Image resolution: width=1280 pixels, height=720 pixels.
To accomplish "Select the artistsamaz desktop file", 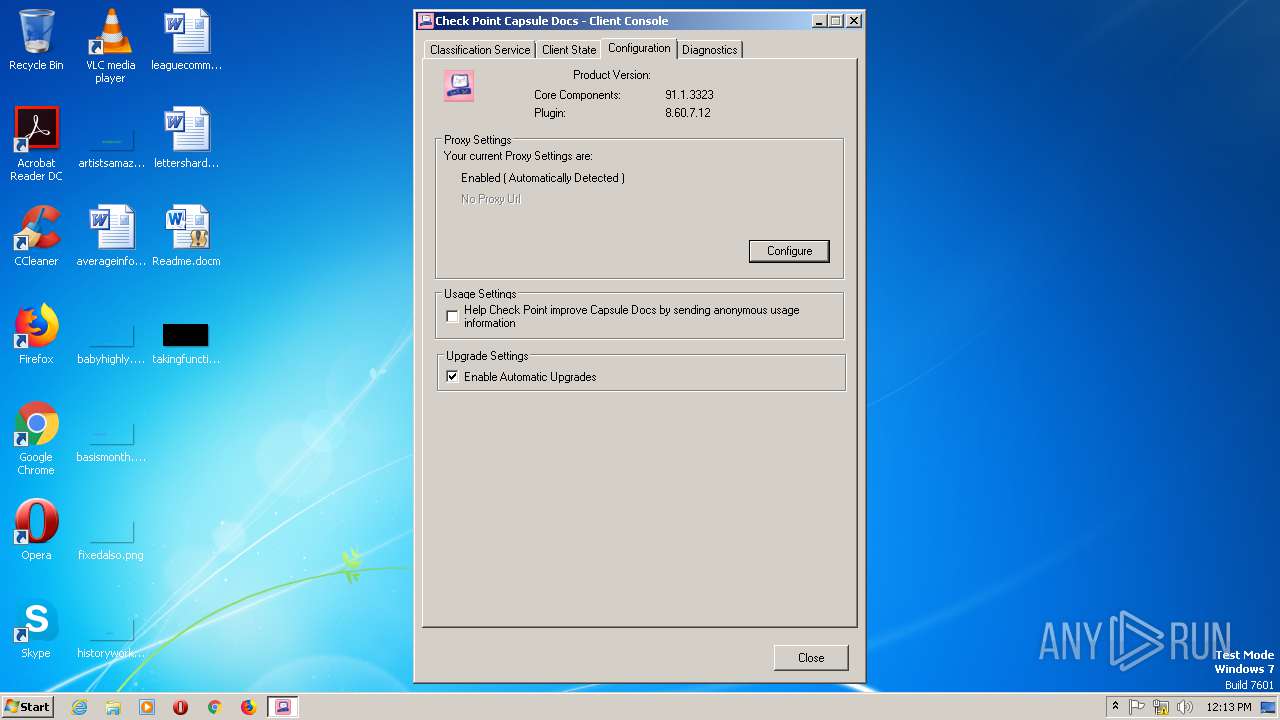I will coord(111,148).
